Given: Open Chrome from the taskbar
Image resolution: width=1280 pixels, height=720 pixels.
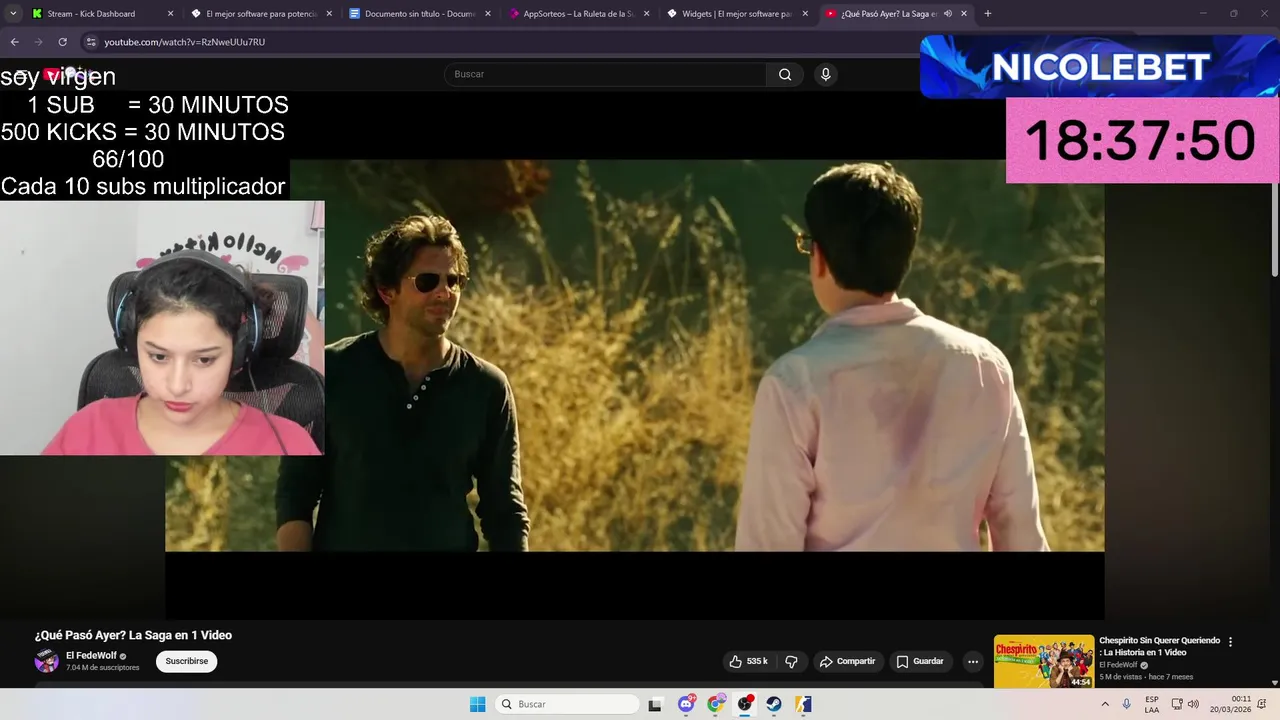Looking at the screenshot, I should point(716,704).
